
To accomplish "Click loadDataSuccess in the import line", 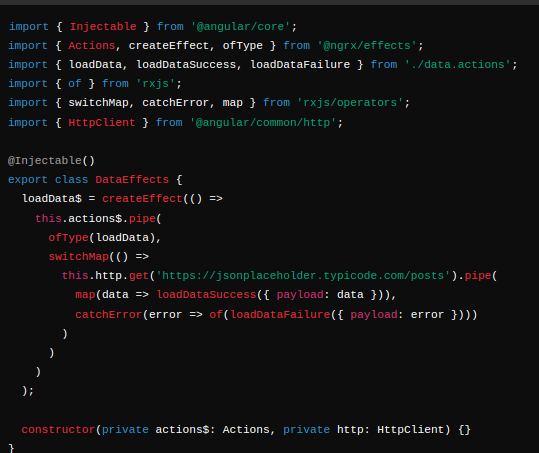I will pos(186,65).
